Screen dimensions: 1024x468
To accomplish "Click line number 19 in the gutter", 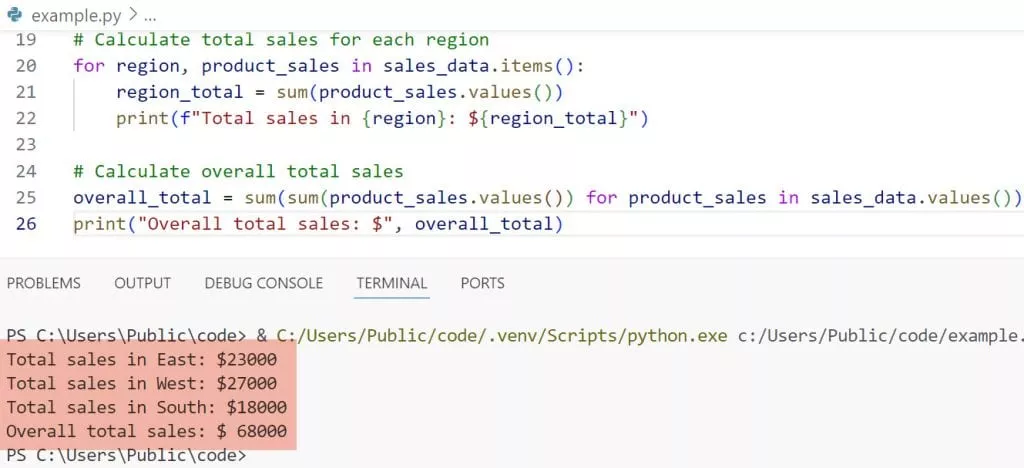I will click(26, 41).
